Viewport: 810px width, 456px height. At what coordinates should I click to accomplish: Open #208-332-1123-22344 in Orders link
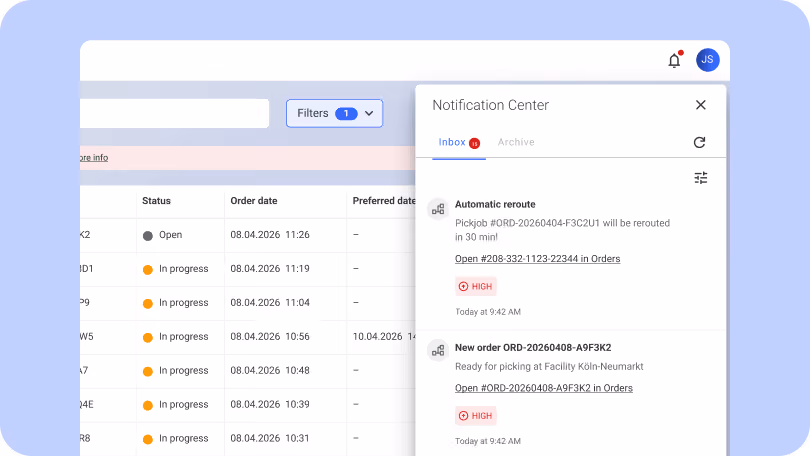(537, 259)
